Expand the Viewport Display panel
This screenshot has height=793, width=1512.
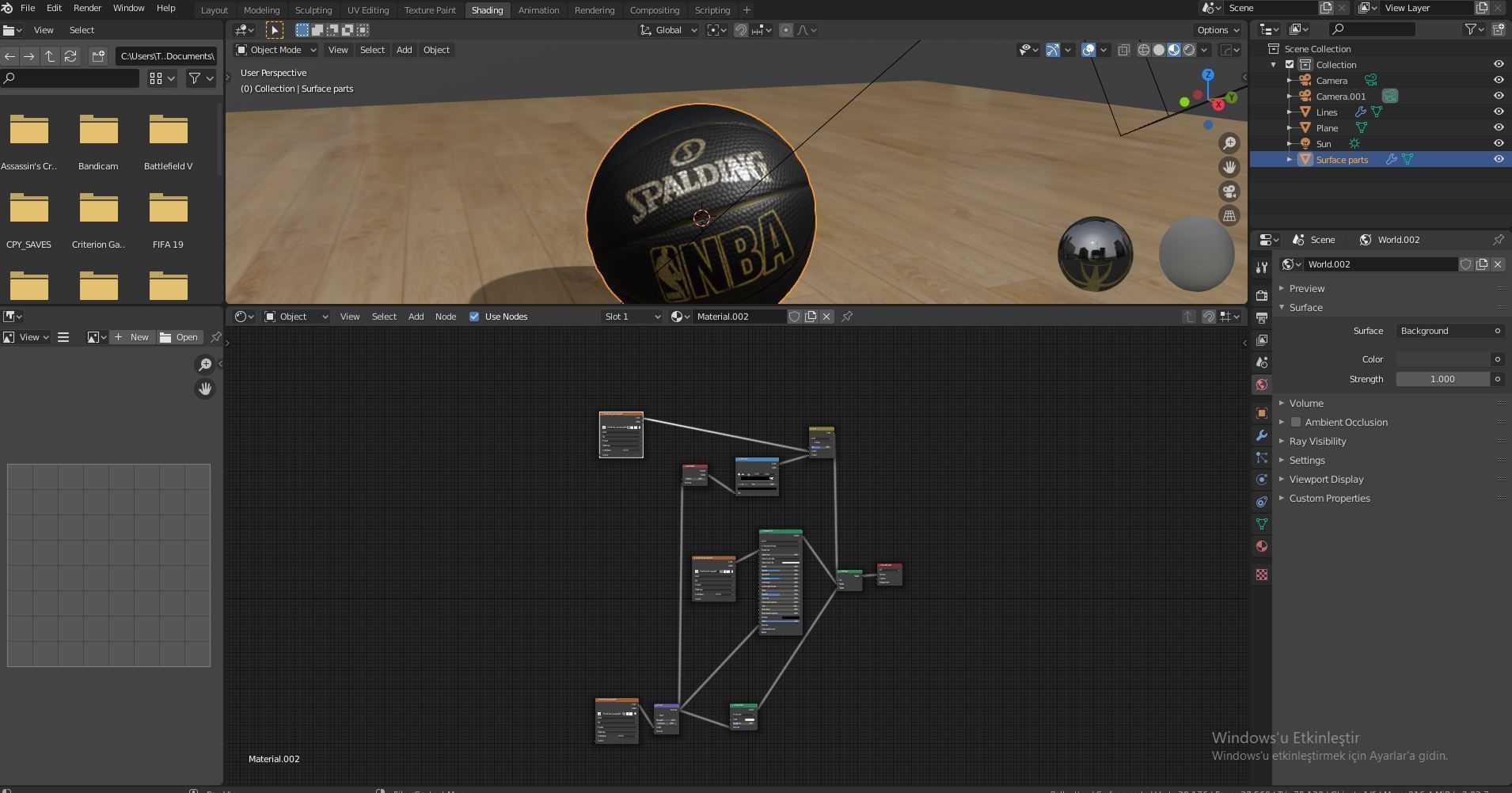(1326, 480)
